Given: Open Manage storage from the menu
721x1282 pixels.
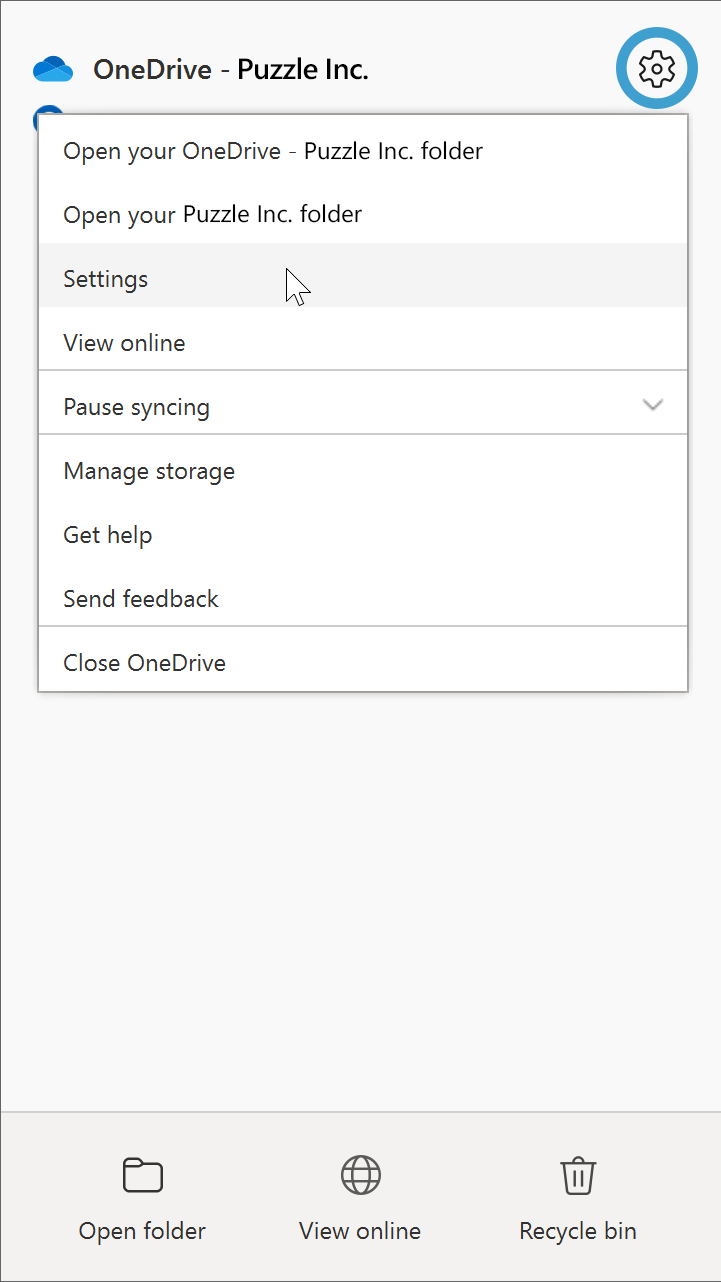Looking at the screenshot, I should 149,471.
